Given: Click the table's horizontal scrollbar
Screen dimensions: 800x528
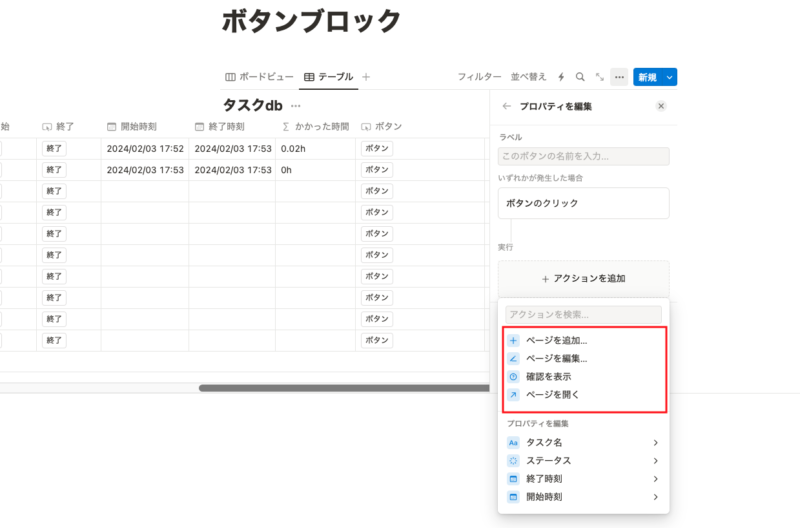Looking at the screenshot, I should tap(344, 388).
